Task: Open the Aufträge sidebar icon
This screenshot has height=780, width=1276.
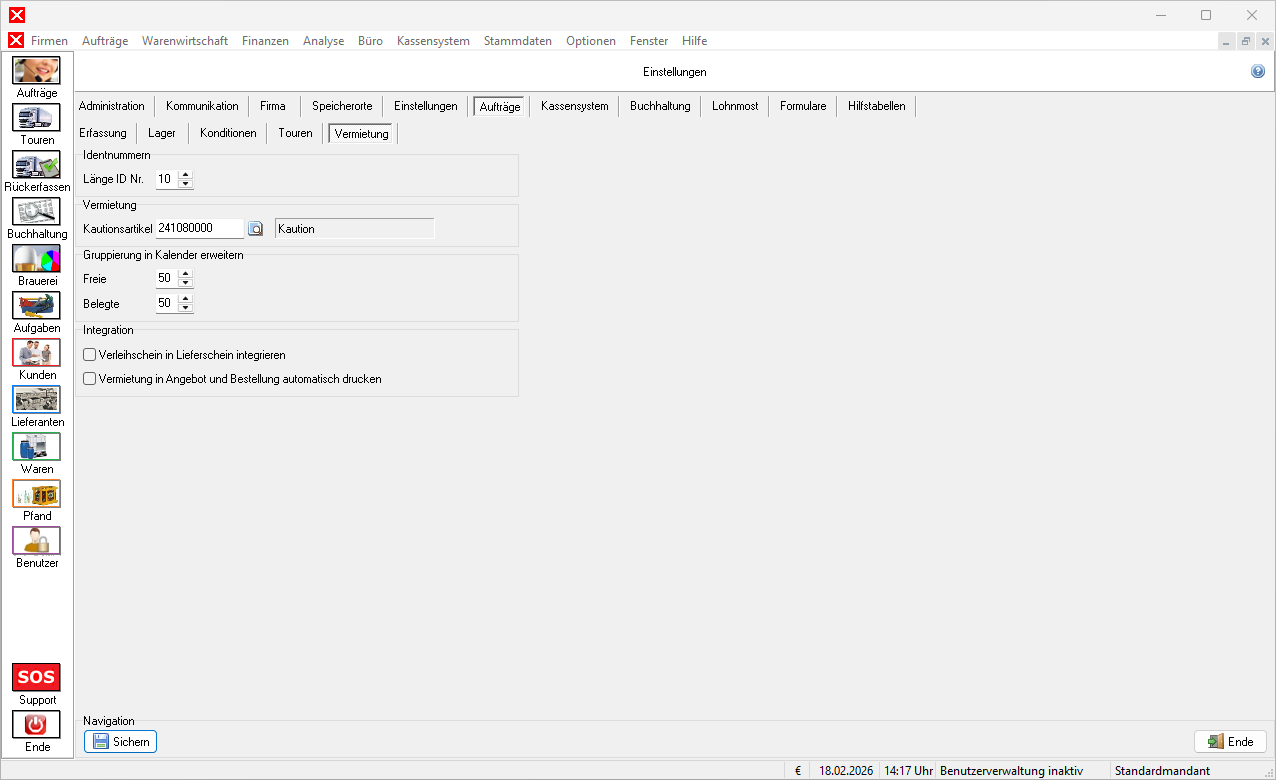Action: 36,71
